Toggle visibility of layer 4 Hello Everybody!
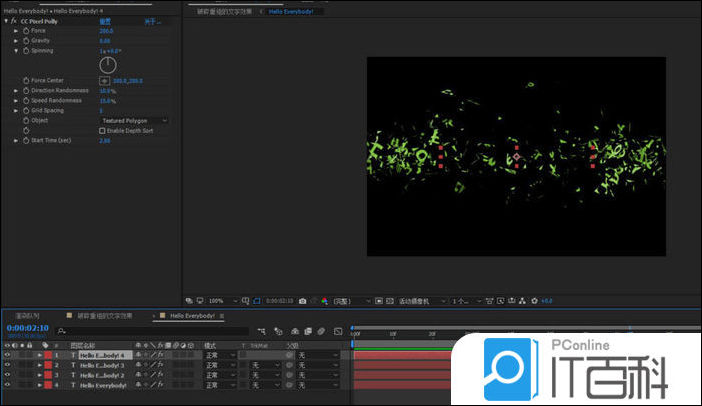Screen dimensions: 702x406 7,385
